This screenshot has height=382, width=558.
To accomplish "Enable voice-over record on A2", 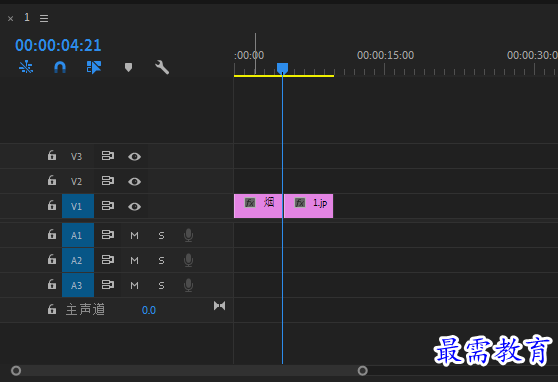I will pyautogui.click(x=189, y=260).
